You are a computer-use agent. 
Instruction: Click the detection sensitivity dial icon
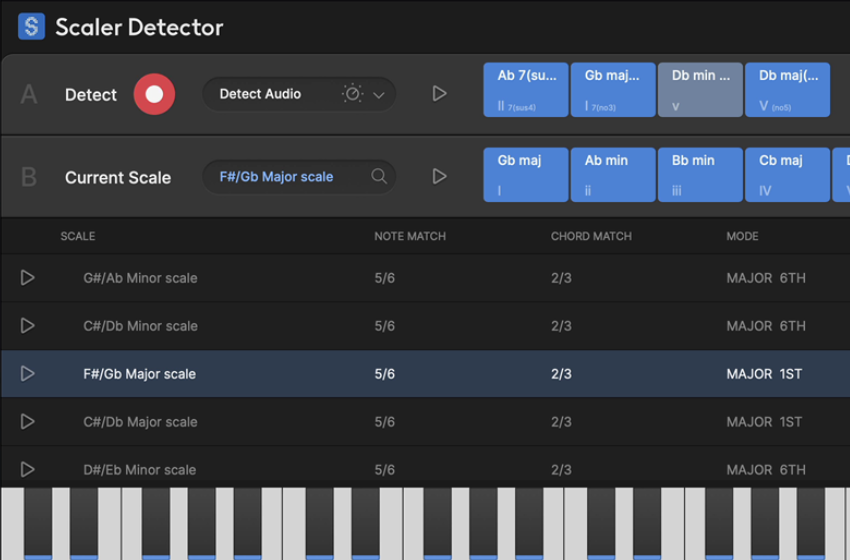click(352, 93)
